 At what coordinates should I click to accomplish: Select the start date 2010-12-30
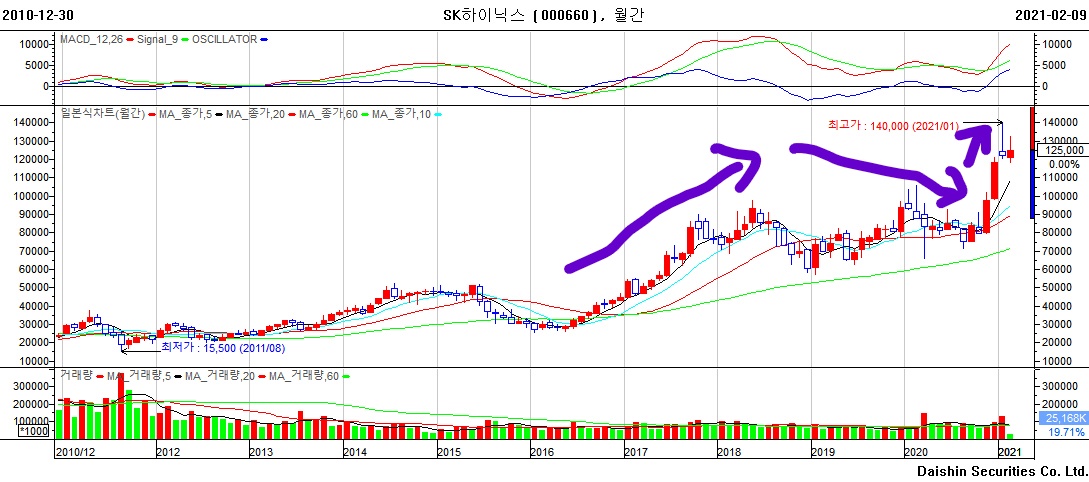38,15
